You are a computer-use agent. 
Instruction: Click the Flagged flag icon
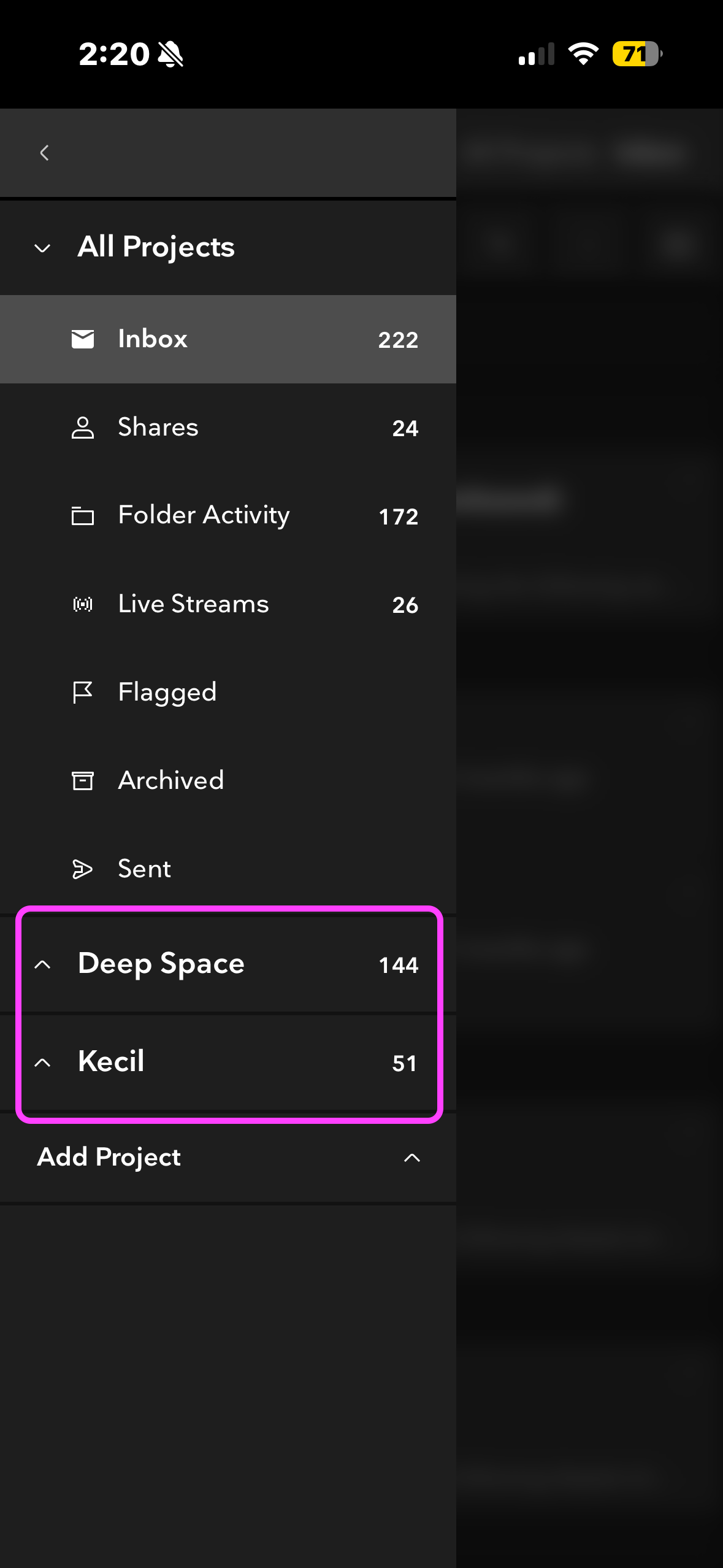[83, 693]
